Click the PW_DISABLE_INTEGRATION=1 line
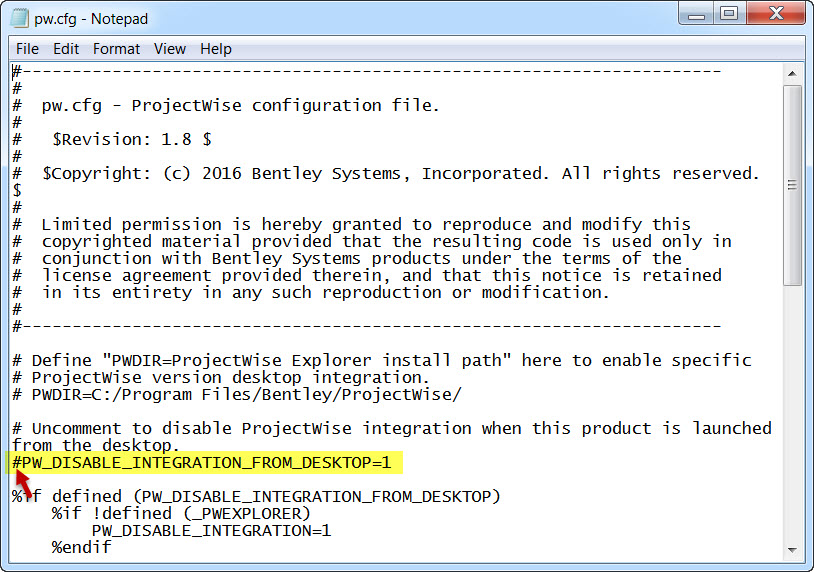814x572 pixels. [x=210, y=530]
